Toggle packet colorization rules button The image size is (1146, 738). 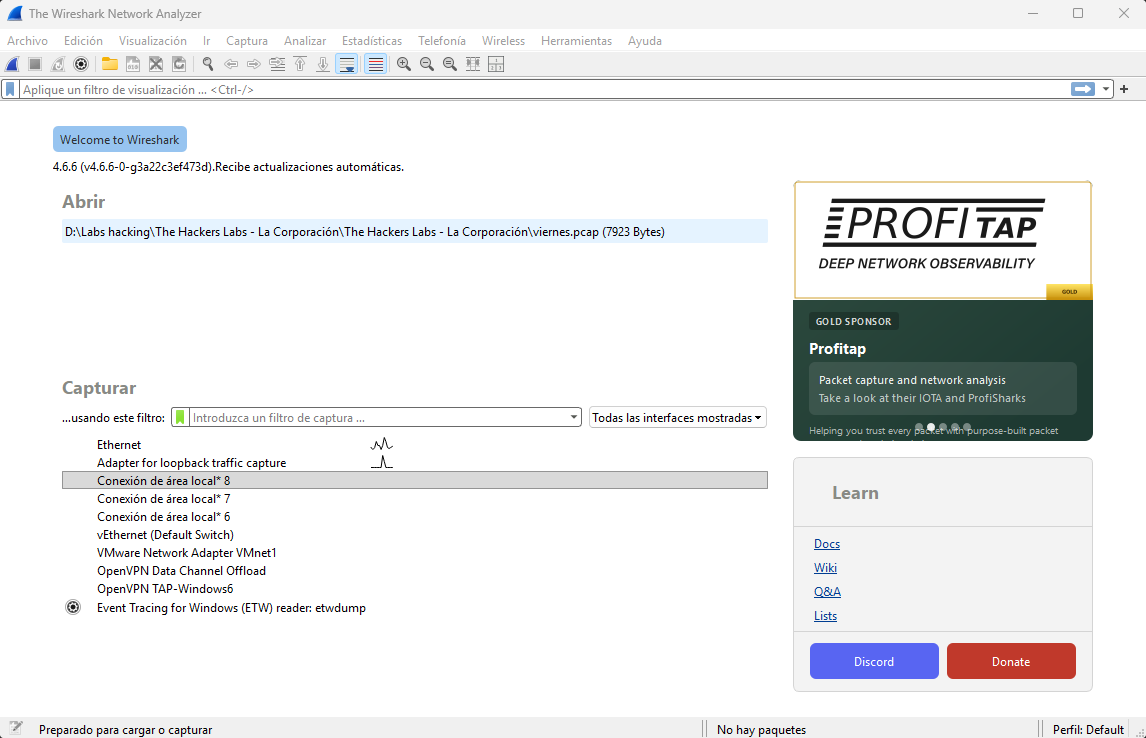(375, 64)
